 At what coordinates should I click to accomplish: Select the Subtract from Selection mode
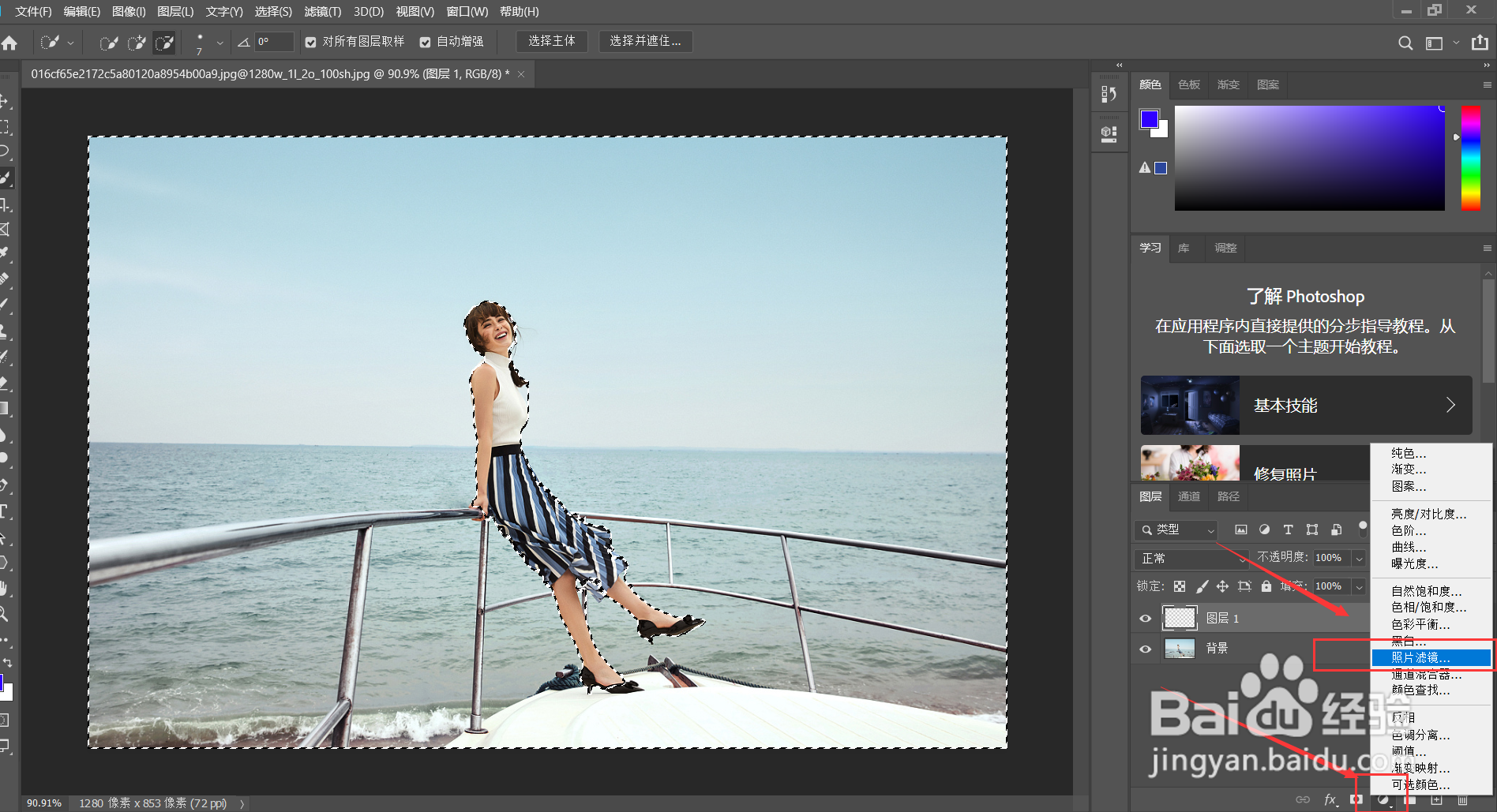coord(164,43)
